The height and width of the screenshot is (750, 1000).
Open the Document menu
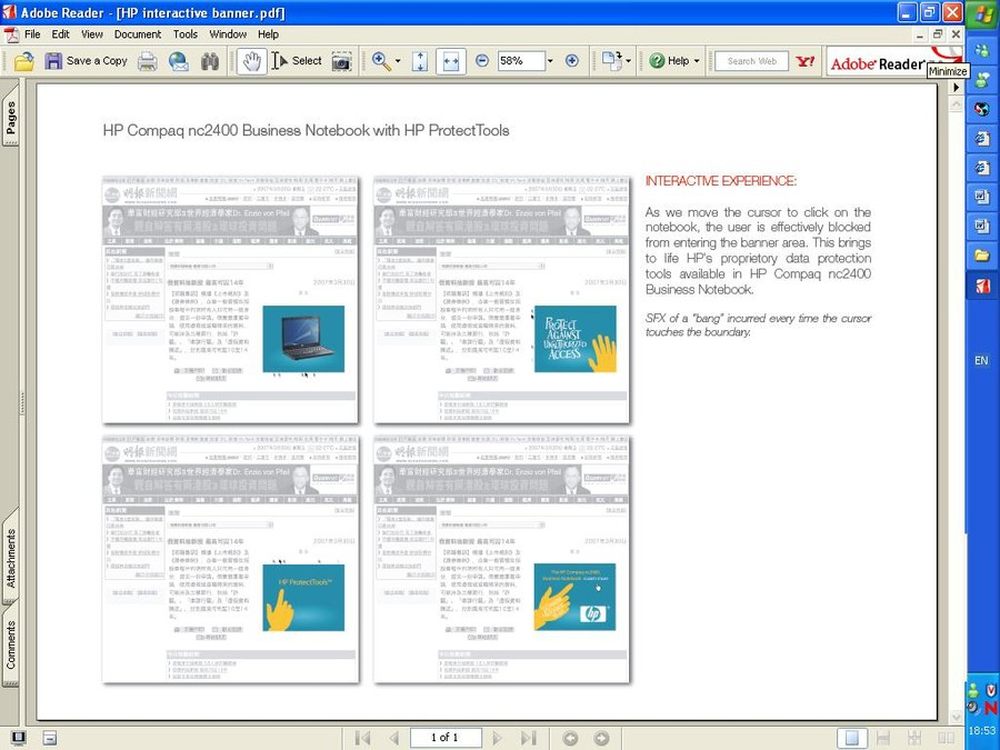point(137,34)
